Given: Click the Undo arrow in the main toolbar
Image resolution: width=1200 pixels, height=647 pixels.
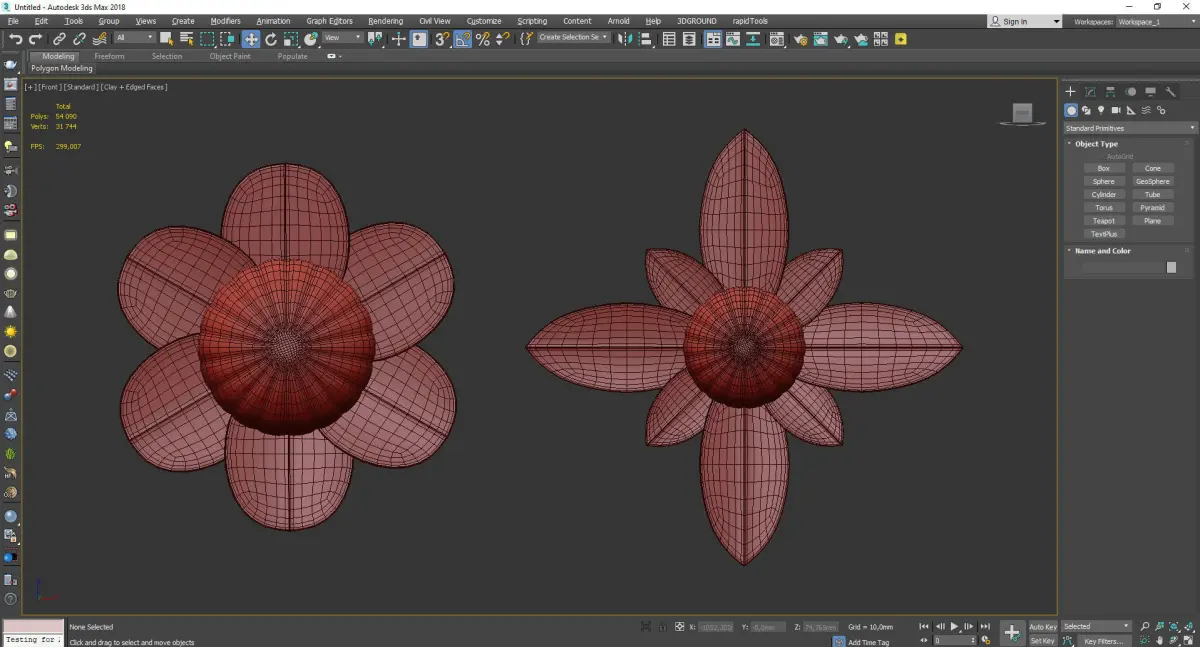Looking at the screenshot, I should (16, 39).
